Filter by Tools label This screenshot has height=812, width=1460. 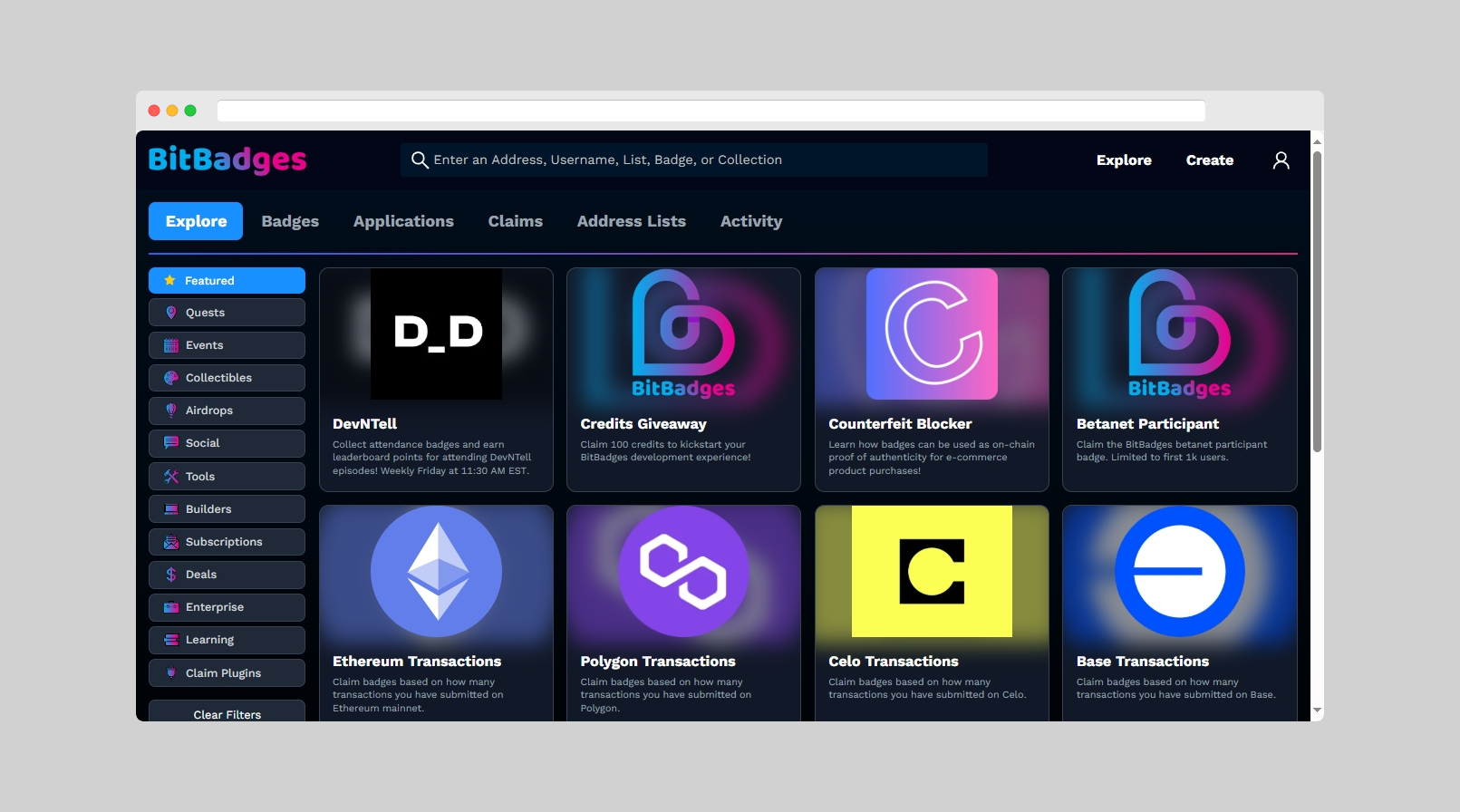point(200,477)
